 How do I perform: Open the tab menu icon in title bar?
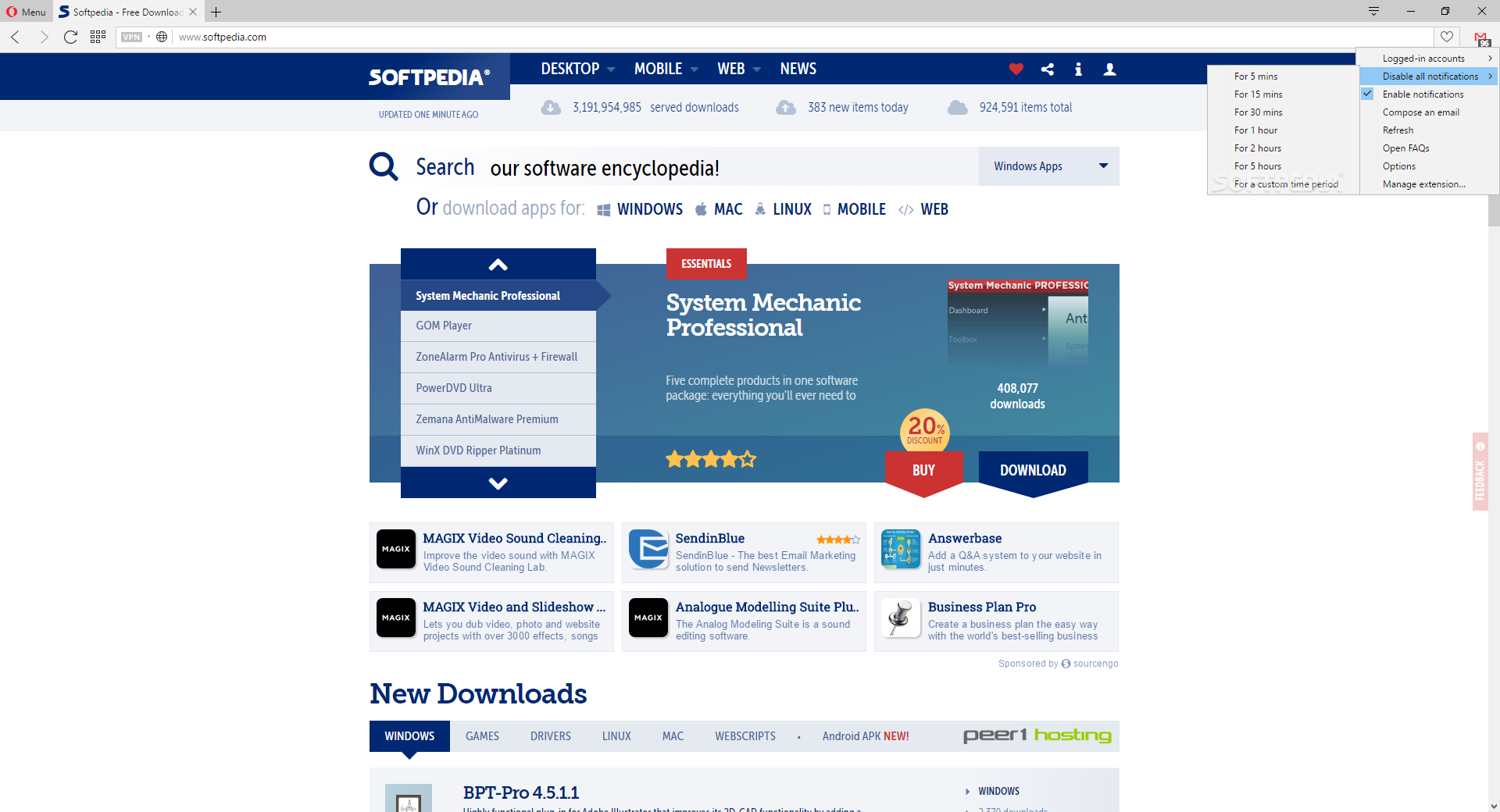click(1373, 11)
